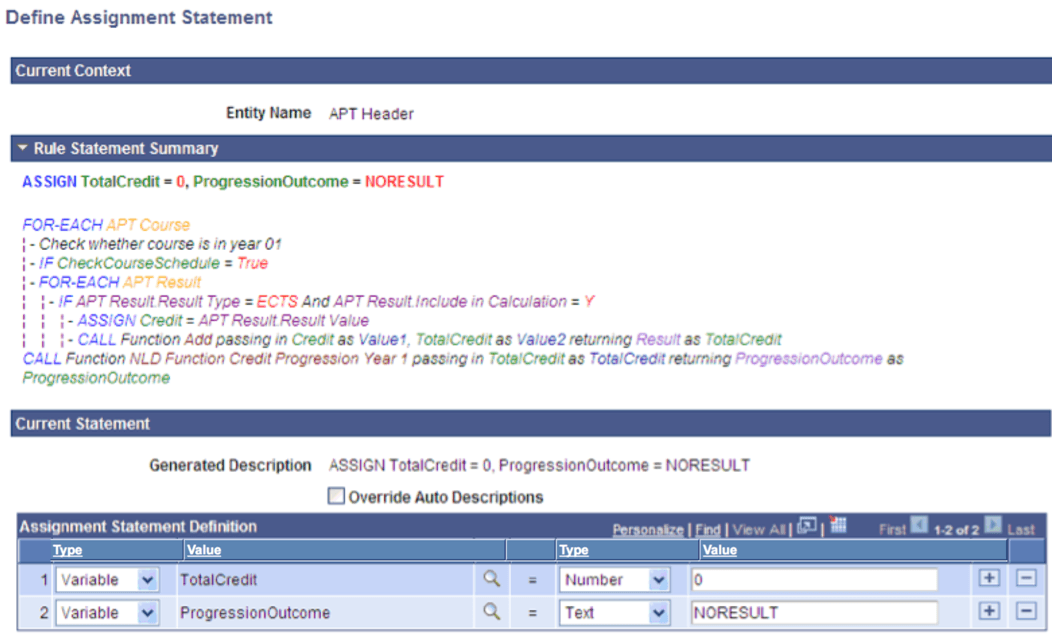Download the grid contents to Excel
The width and height of the screenshot is (1058, 638).
tap(836, 524)
